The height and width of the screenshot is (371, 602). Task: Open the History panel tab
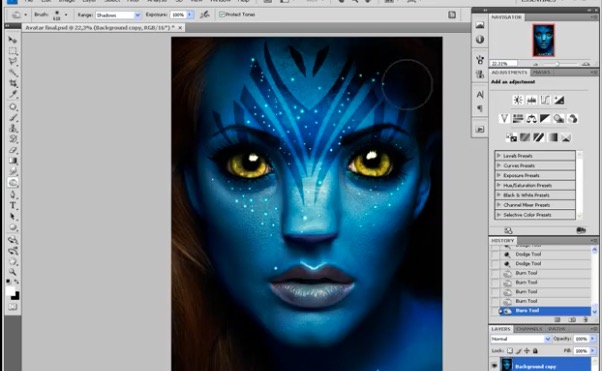[502, 240]
